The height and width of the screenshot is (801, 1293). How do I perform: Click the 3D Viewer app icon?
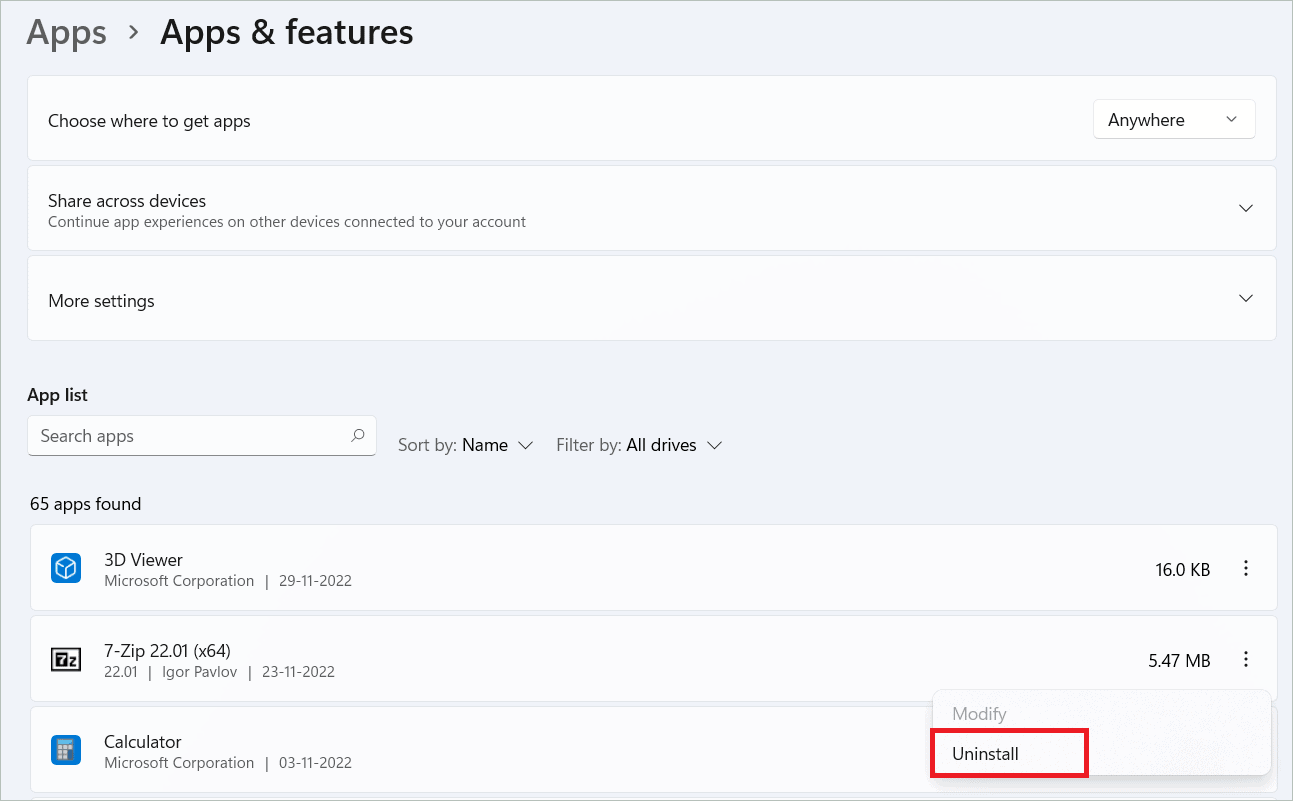point(65,569)
